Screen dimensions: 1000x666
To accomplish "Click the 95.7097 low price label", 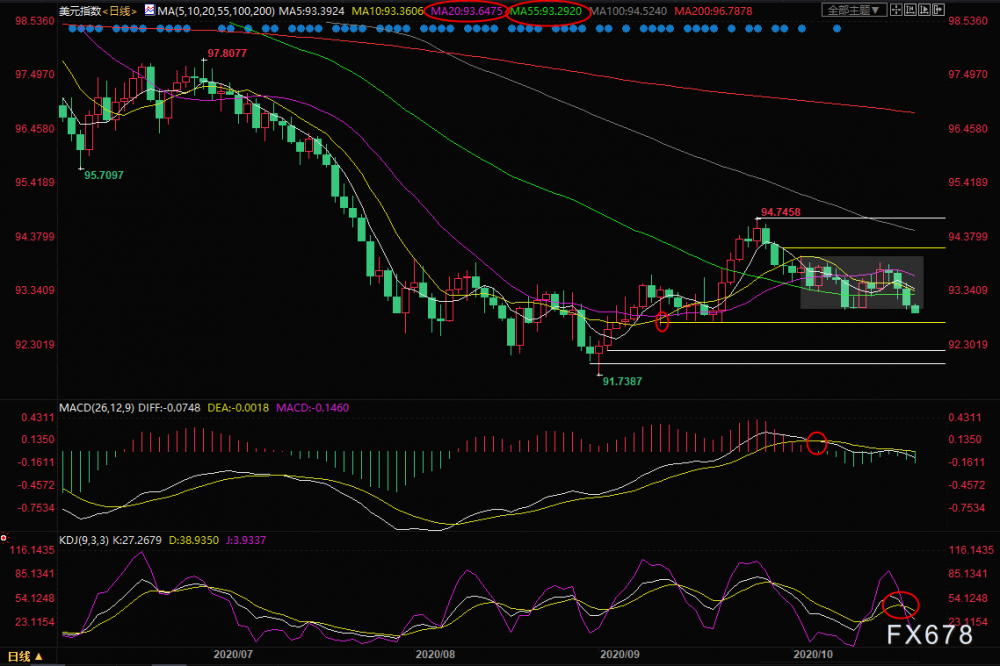I will [104, 175].
